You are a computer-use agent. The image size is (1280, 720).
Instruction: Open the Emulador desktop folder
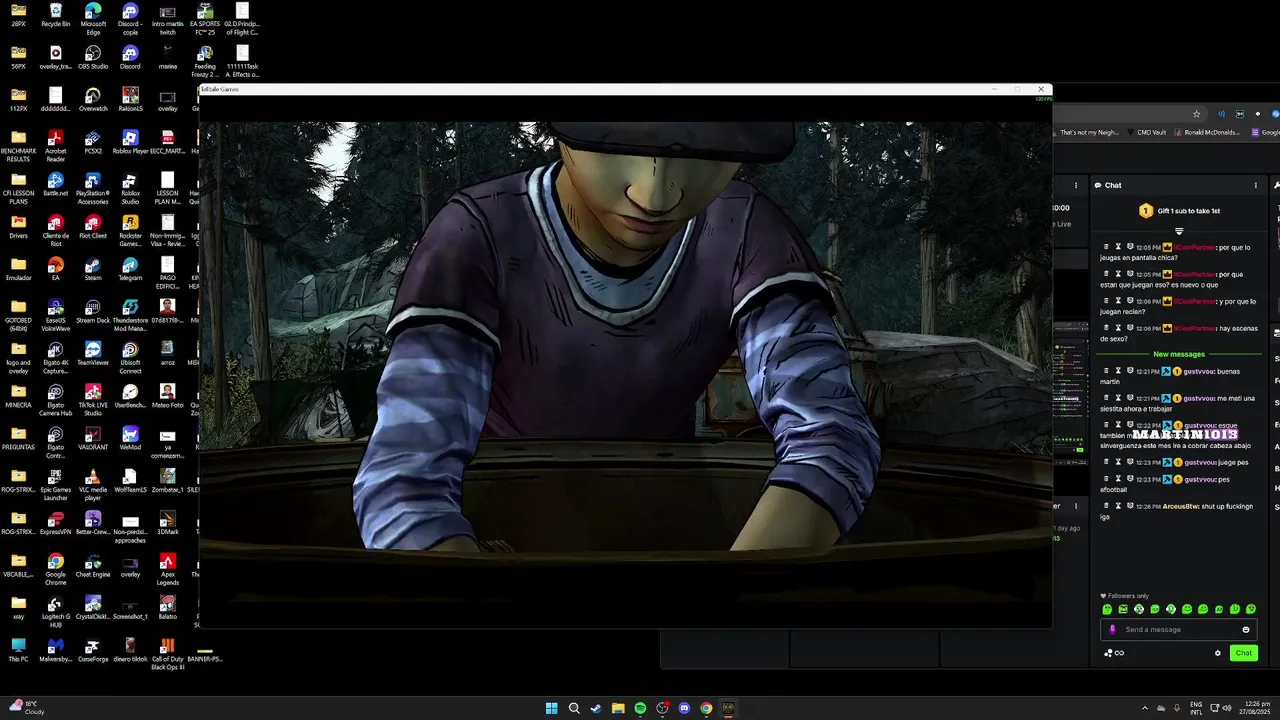tap(18, 268)
